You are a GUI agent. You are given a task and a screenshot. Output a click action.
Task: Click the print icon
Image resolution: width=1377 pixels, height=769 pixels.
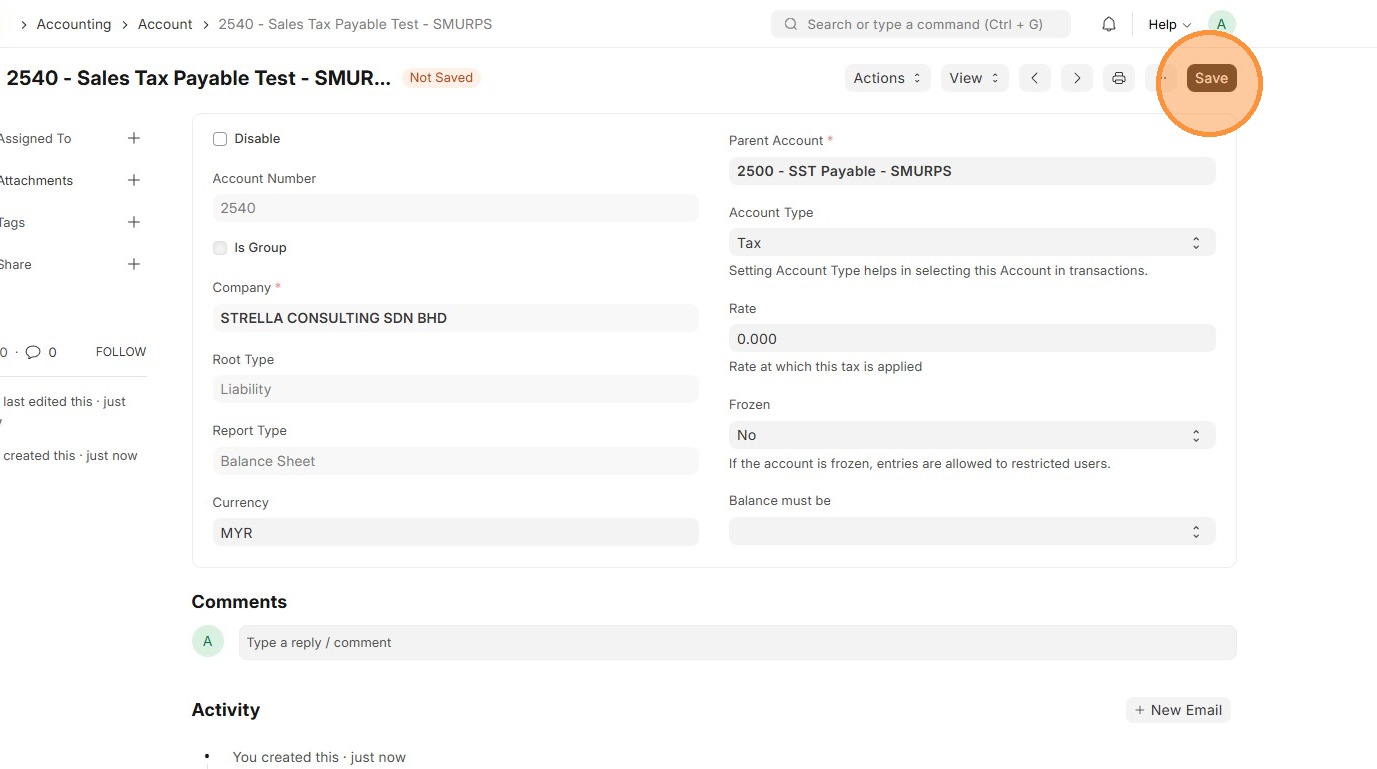[1119, 78]
